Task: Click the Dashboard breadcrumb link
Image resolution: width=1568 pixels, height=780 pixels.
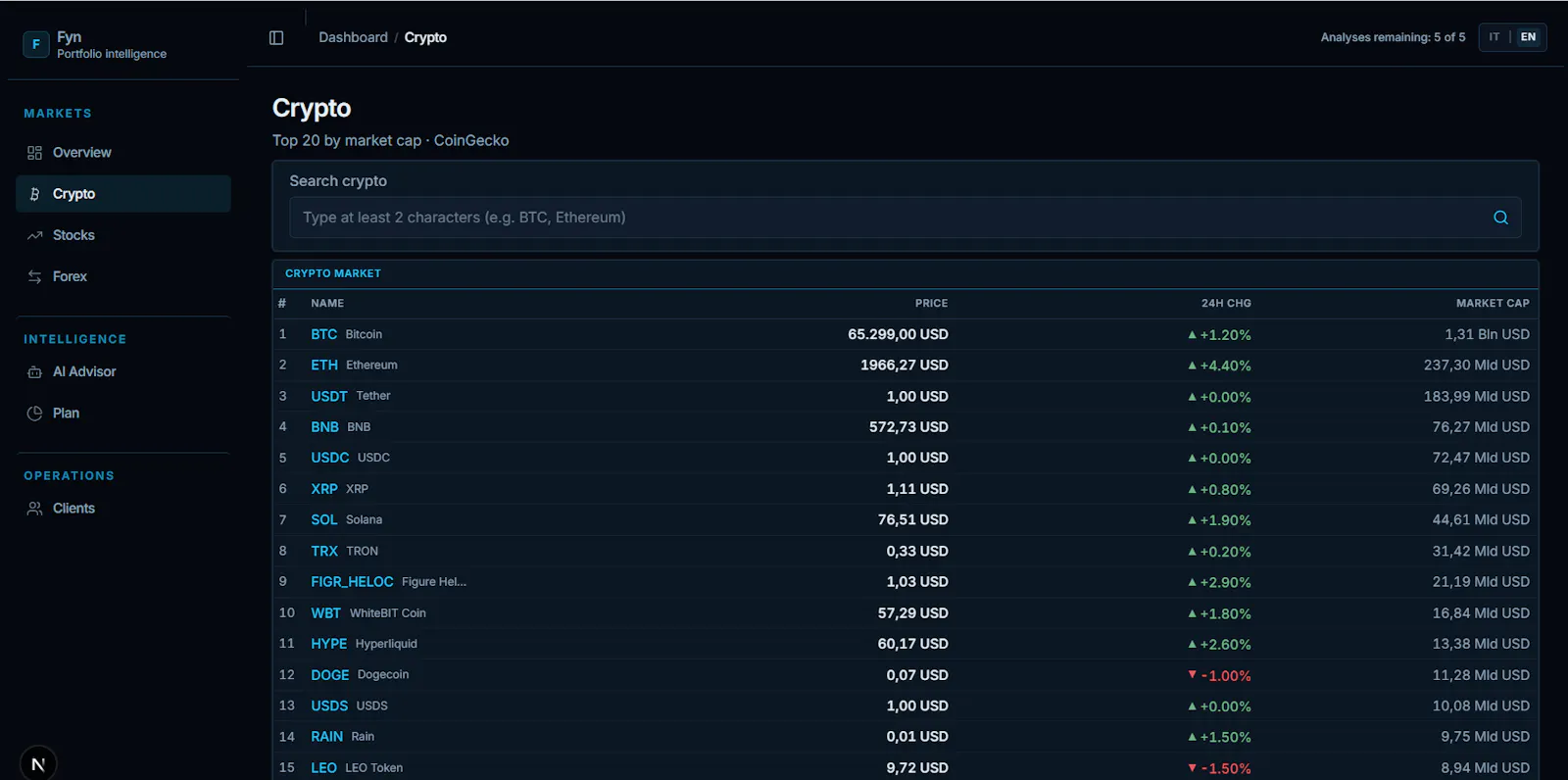Action: point(353,37)
